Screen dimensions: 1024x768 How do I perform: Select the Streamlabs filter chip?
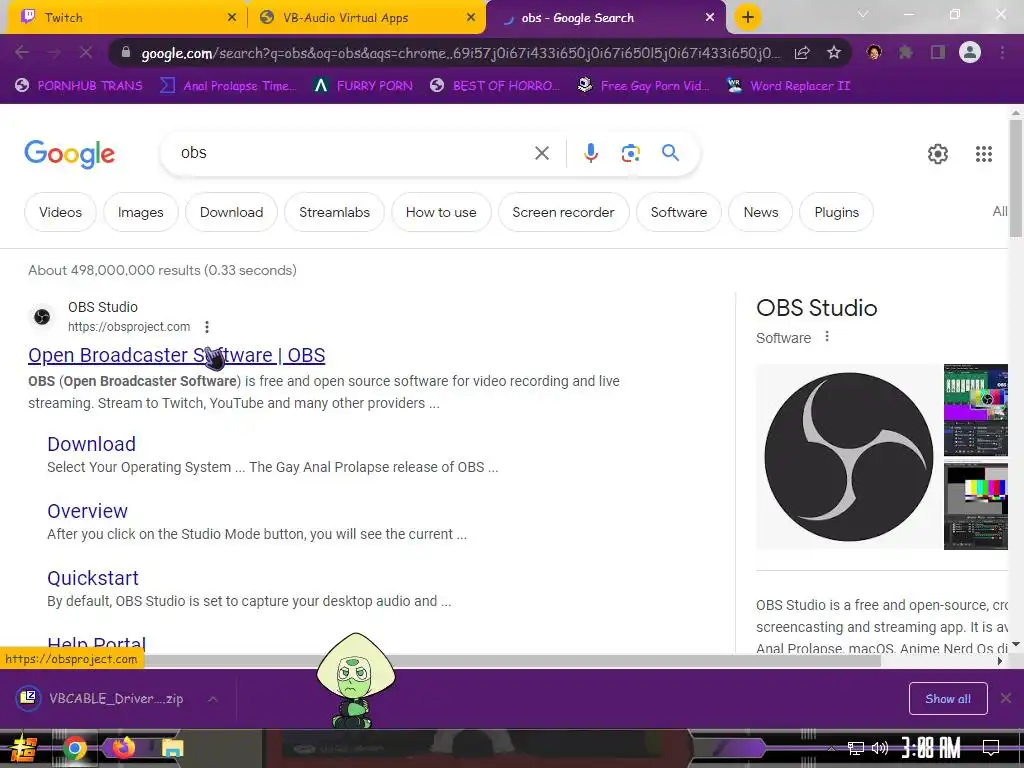click(334, 212)
